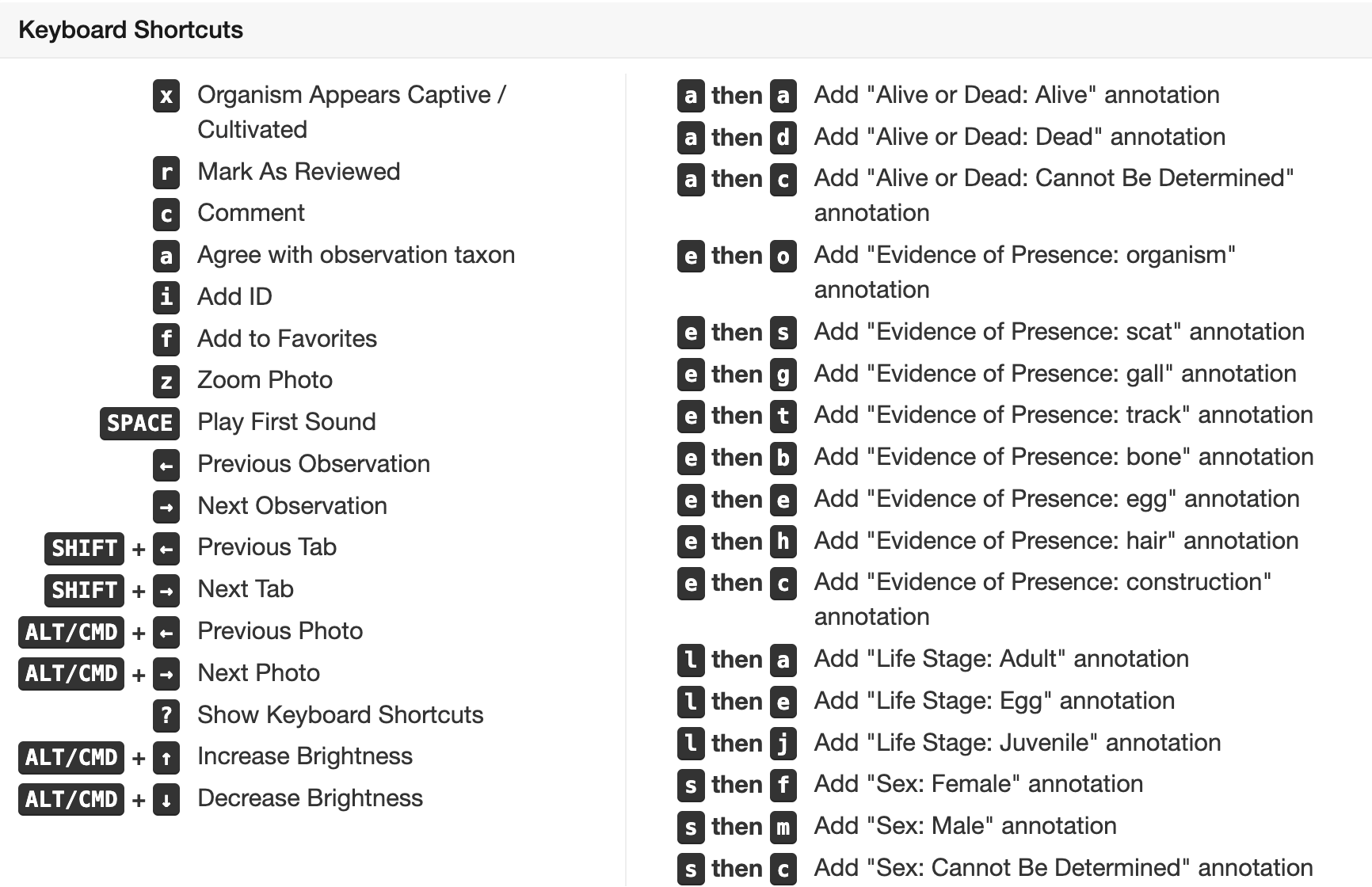The height and width of the screenshot is (887, 1372).
Task: Click the 'Agree with observation taxon' text
Action: tap(356, 255)
